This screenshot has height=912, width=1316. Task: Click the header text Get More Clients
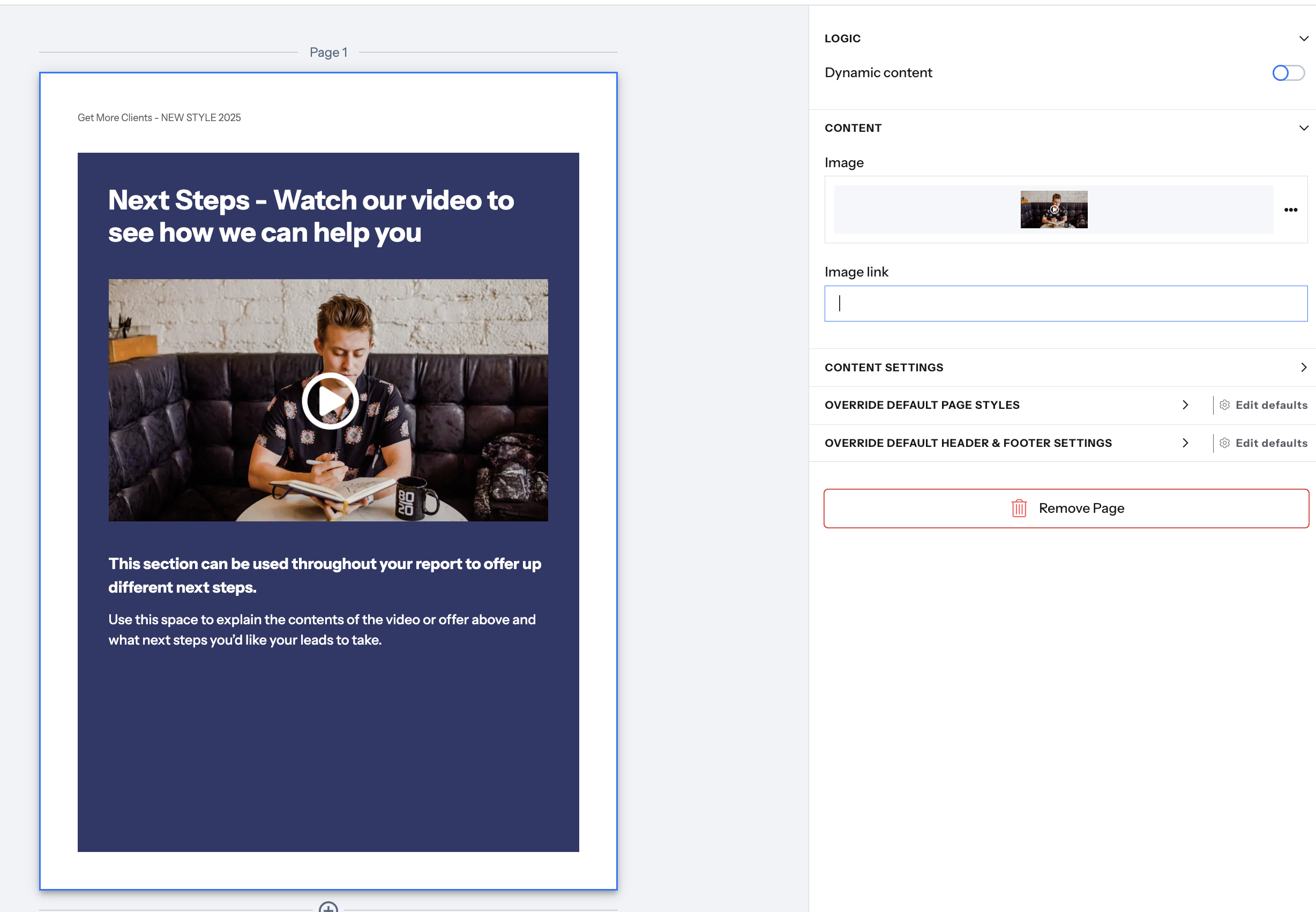(159, 118)
